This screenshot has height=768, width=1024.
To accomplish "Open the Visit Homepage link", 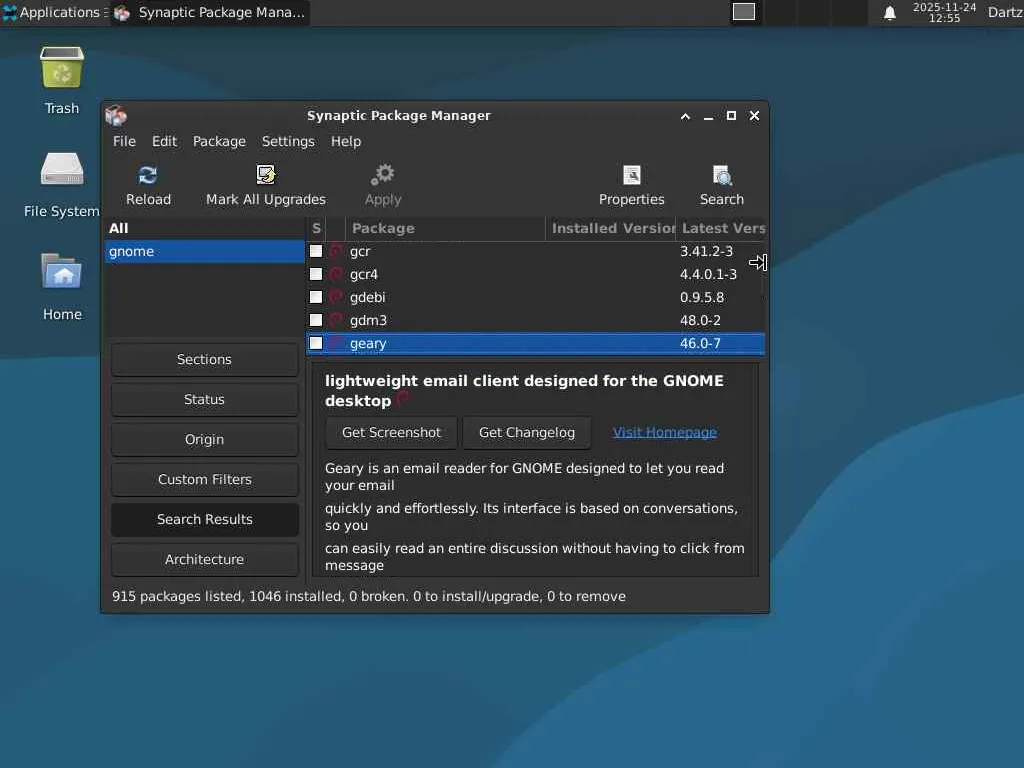I will pos(665,432).
